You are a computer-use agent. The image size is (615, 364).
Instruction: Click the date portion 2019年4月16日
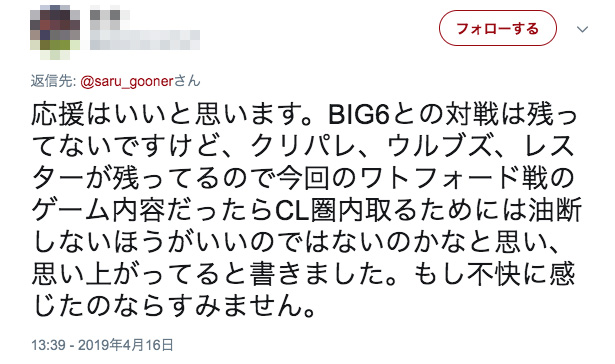tap(126, 345)
